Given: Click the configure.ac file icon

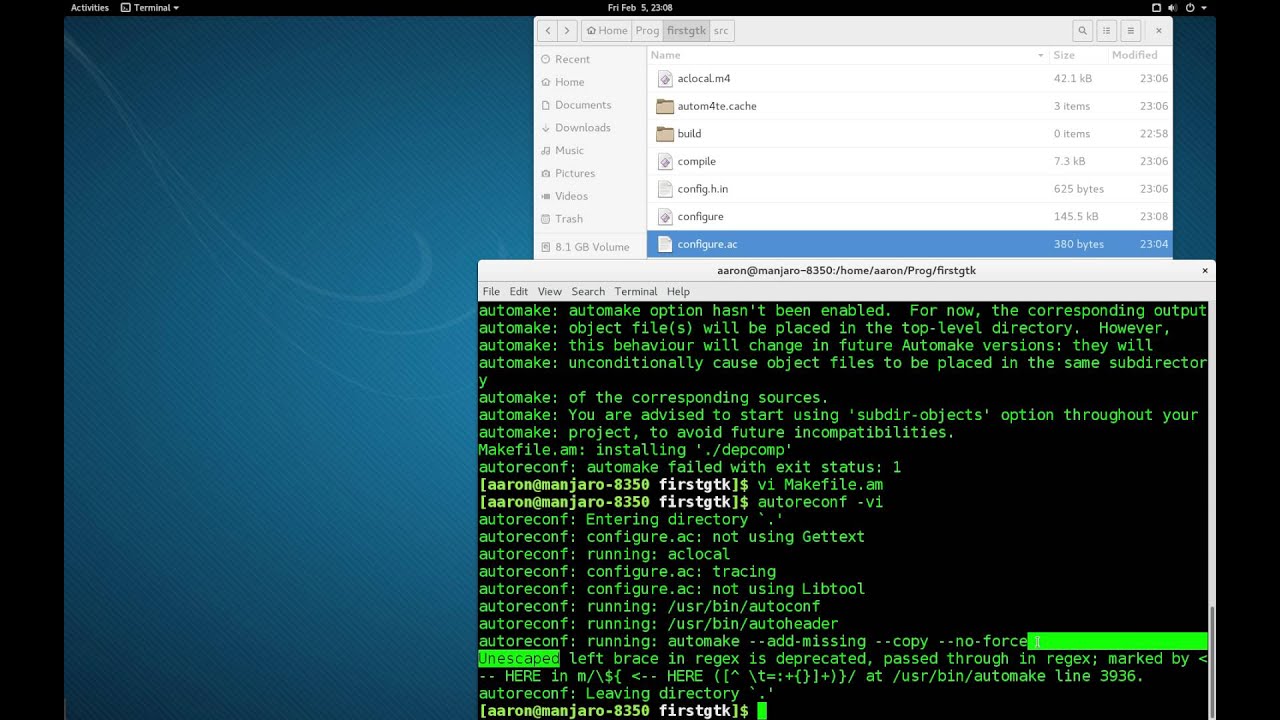Looking at the screenshot, I should (665, 244).
